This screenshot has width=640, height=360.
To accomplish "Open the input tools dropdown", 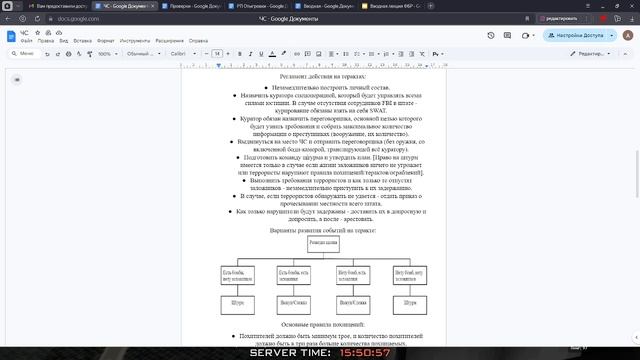I will coord(438,54).
